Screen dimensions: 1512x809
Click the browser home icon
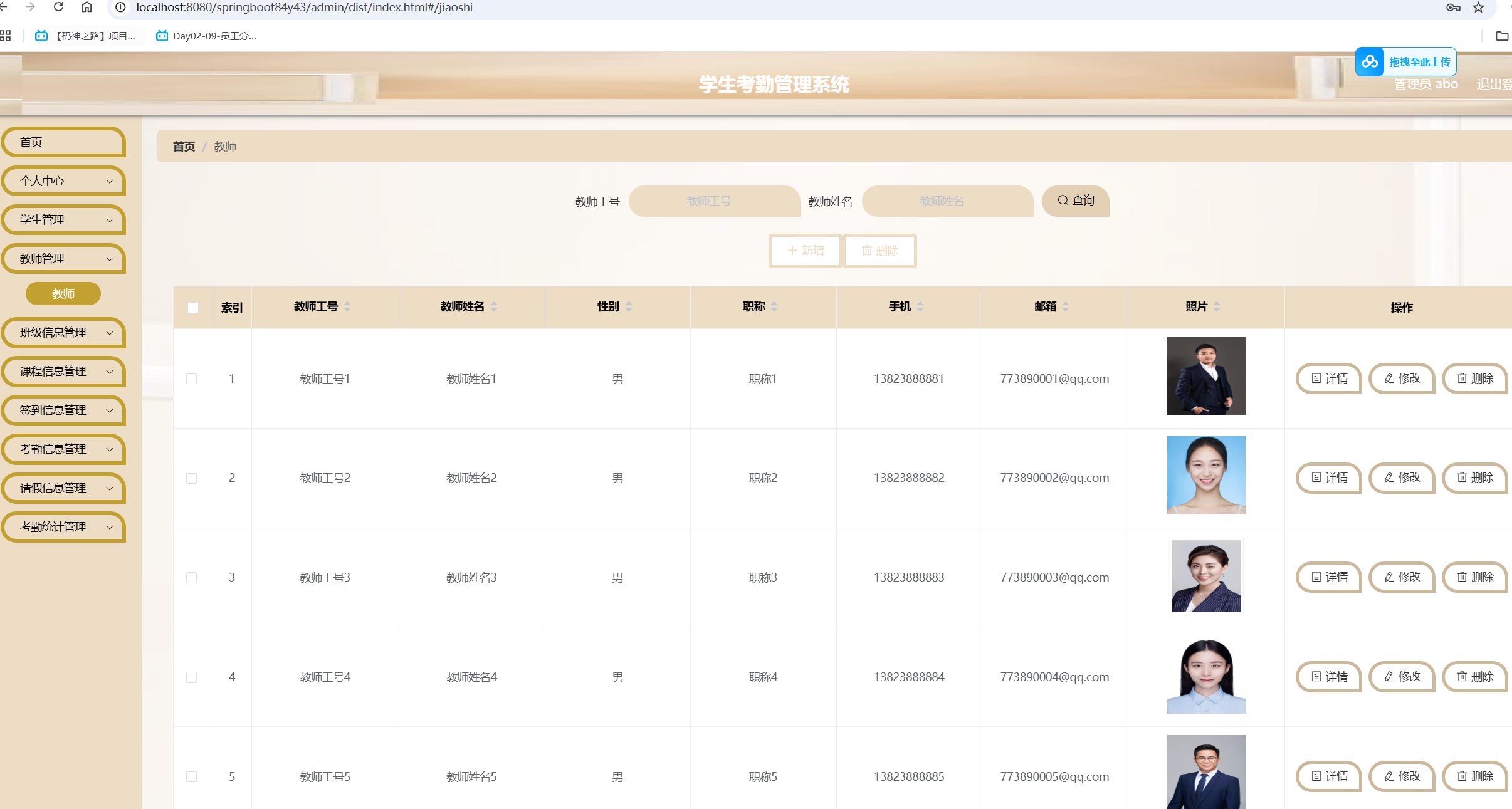[87, 7]
